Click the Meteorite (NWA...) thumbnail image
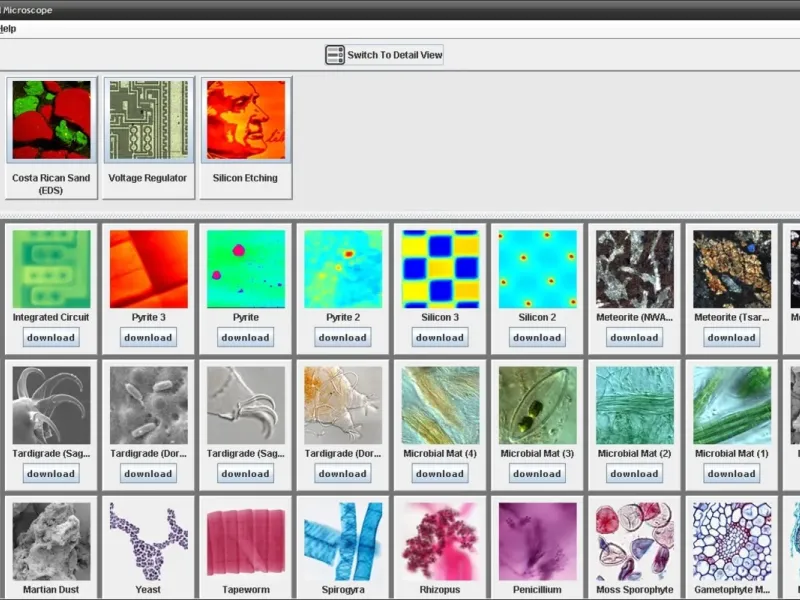The width and height of the screenshot is (800, 600). coord(635,269)
